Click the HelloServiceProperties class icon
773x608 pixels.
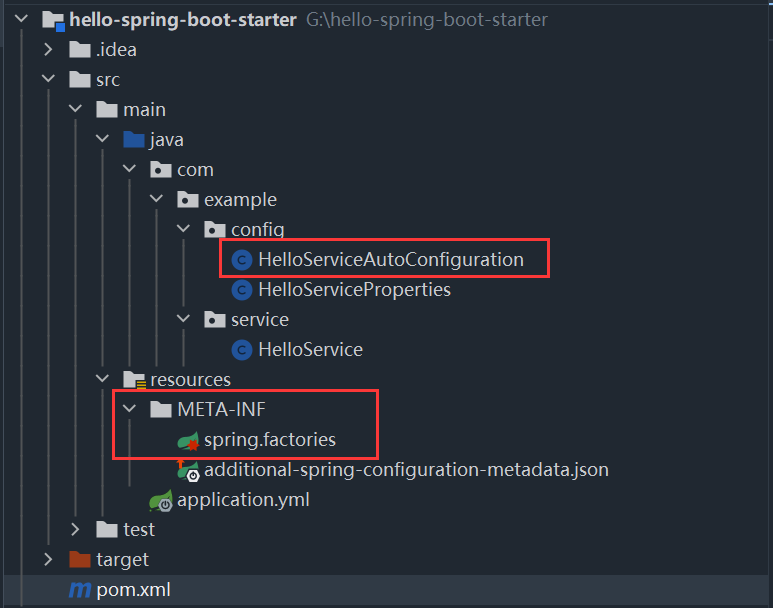click(x=241, y=290)
